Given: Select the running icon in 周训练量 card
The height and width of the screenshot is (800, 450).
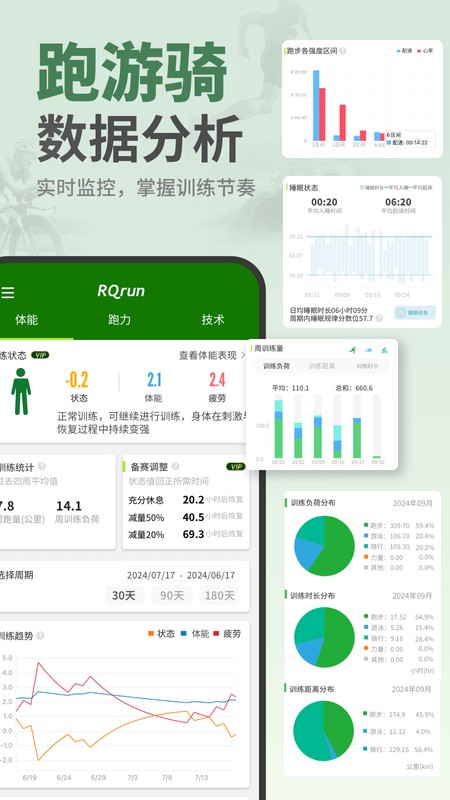Looking at the screenshot, I should pyautogui.click(x=353, y=349).
